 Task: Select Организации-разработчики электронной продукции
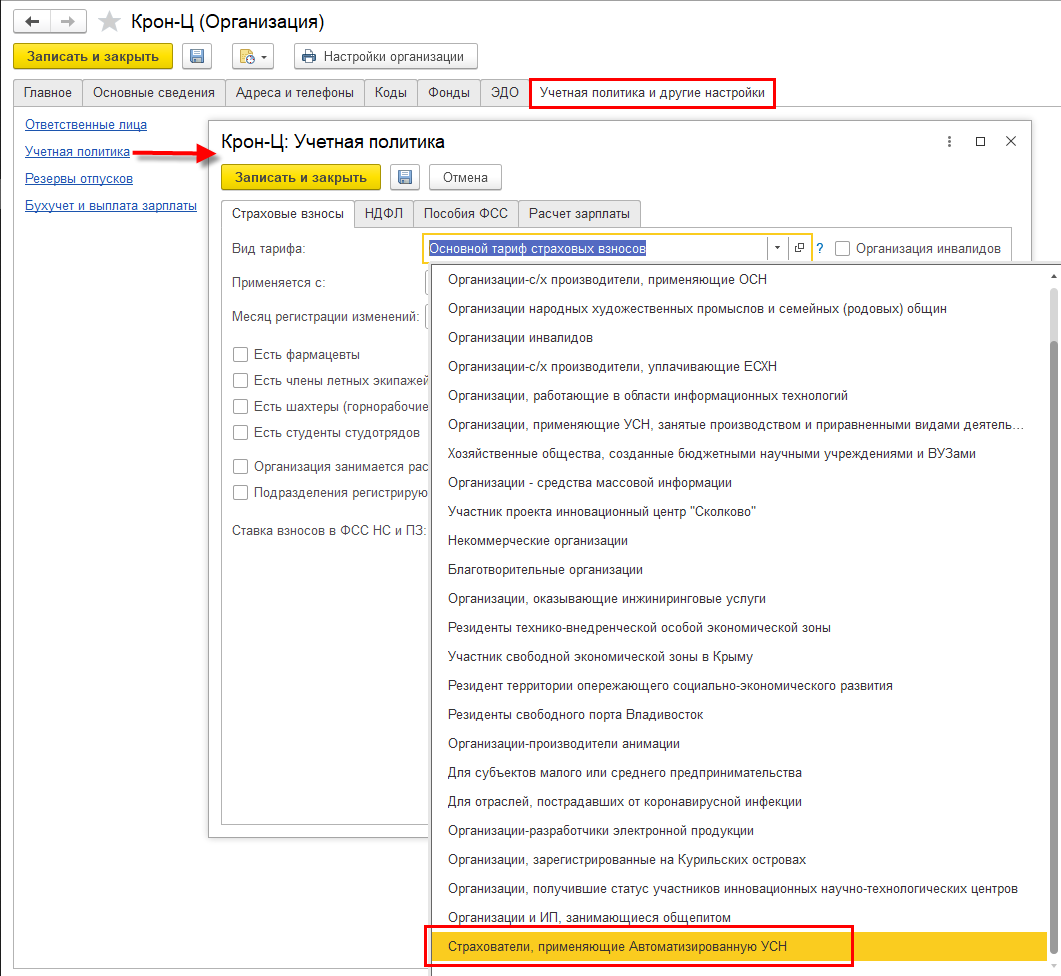pos(740,831)
